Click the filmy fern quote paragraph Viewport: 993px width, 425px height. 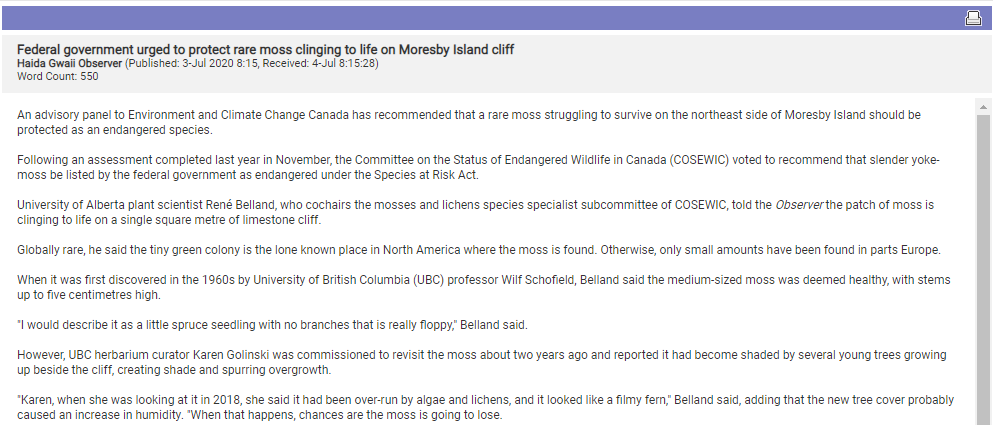(485, 408)
